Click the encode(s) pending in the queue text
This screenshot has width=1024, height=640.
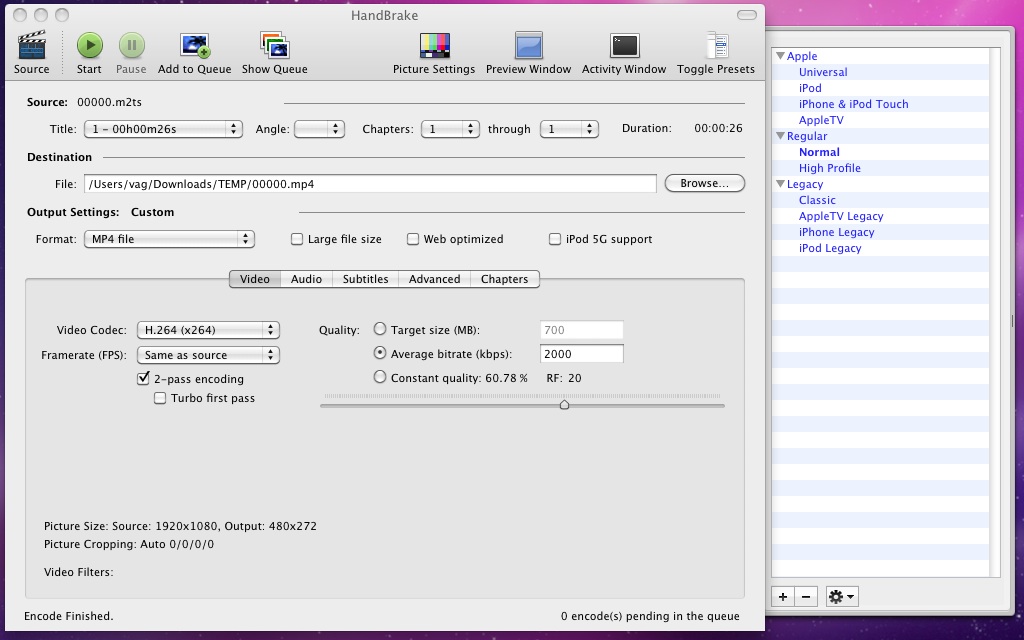click(x=650, y=616)
